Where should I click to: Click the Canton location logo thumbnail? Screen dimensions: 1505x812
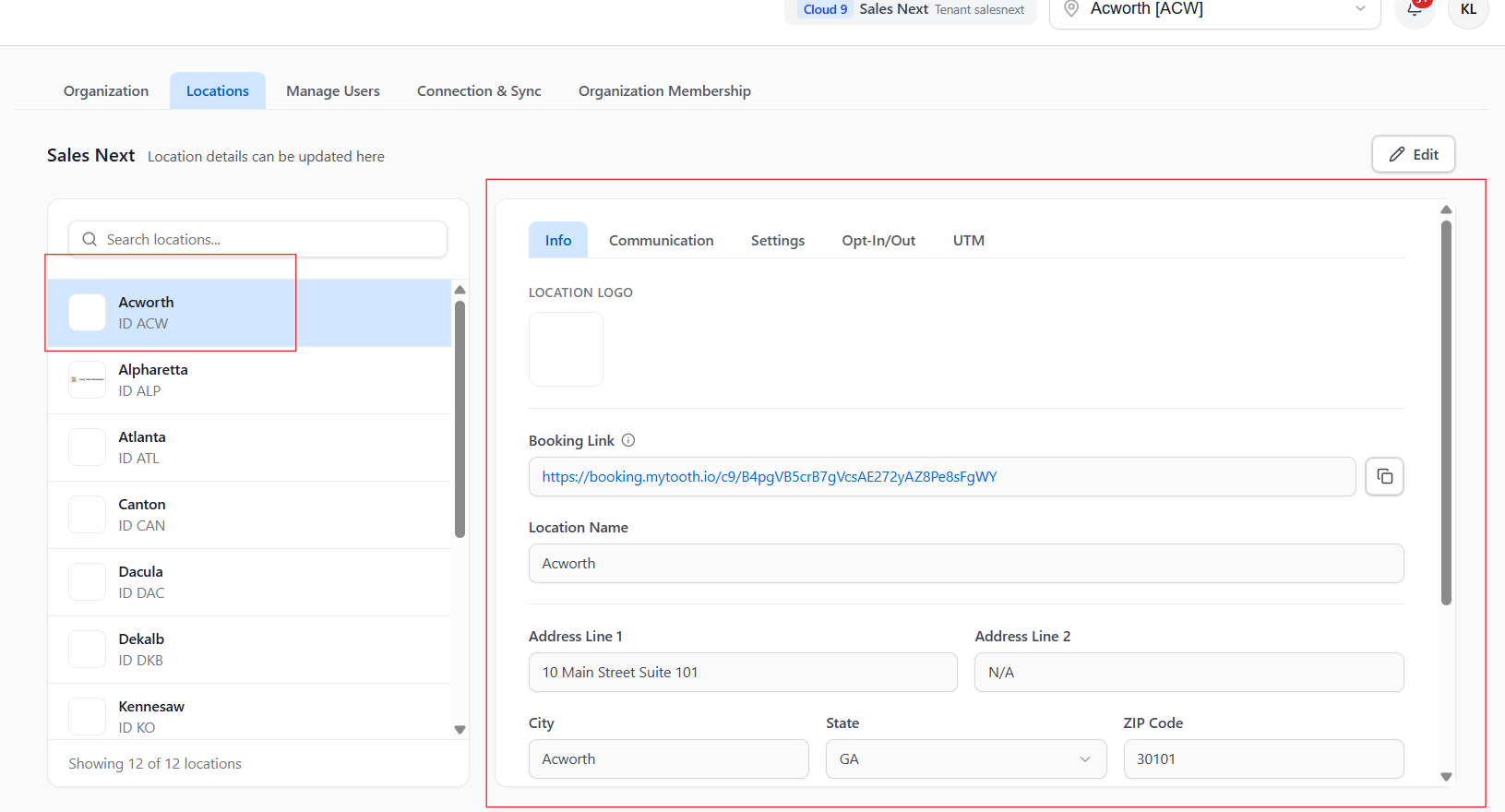tap(88, 515)
